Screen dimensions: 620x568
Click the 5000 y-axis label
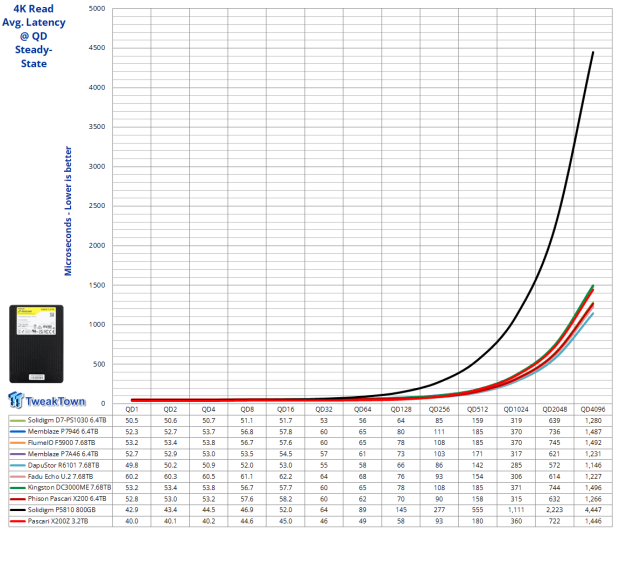pos(97,9)
